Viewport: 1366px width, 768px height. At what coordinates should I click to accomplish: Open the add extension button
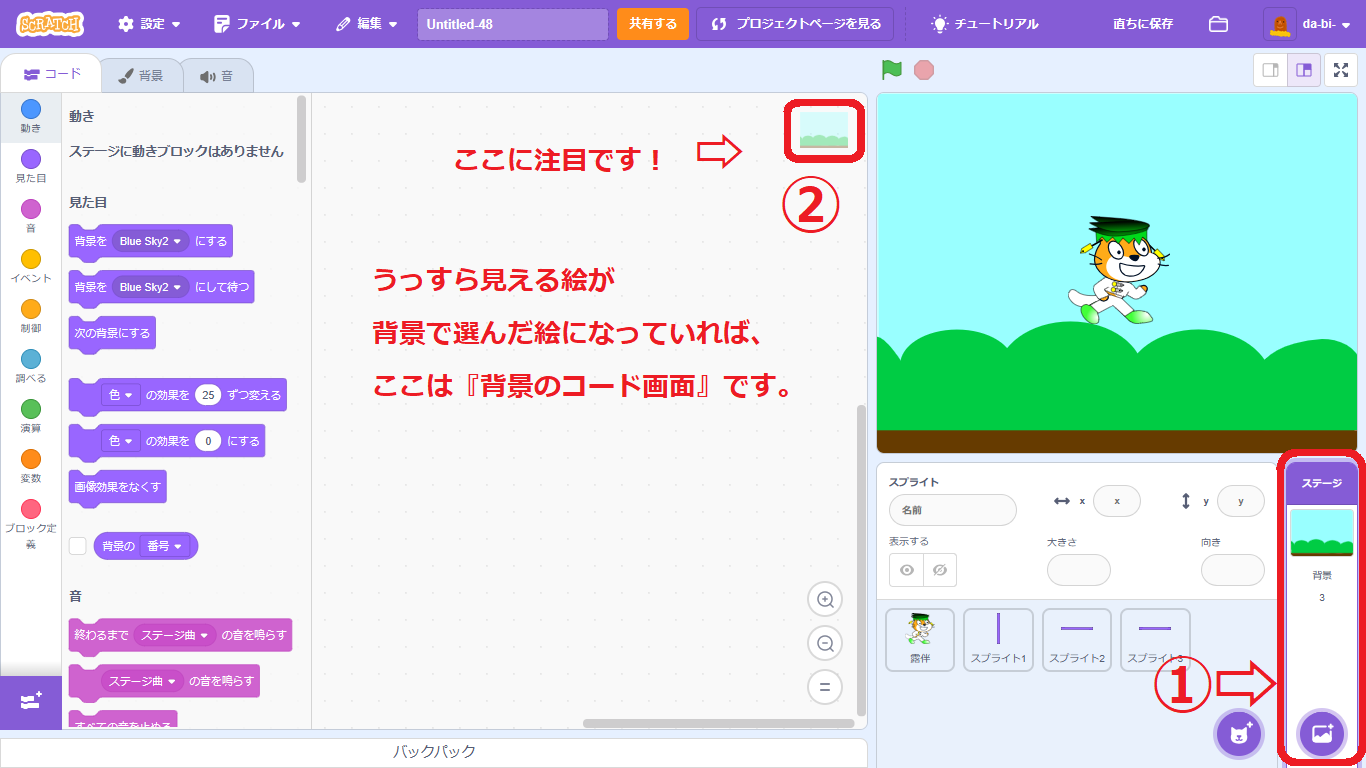click(31, 701)
